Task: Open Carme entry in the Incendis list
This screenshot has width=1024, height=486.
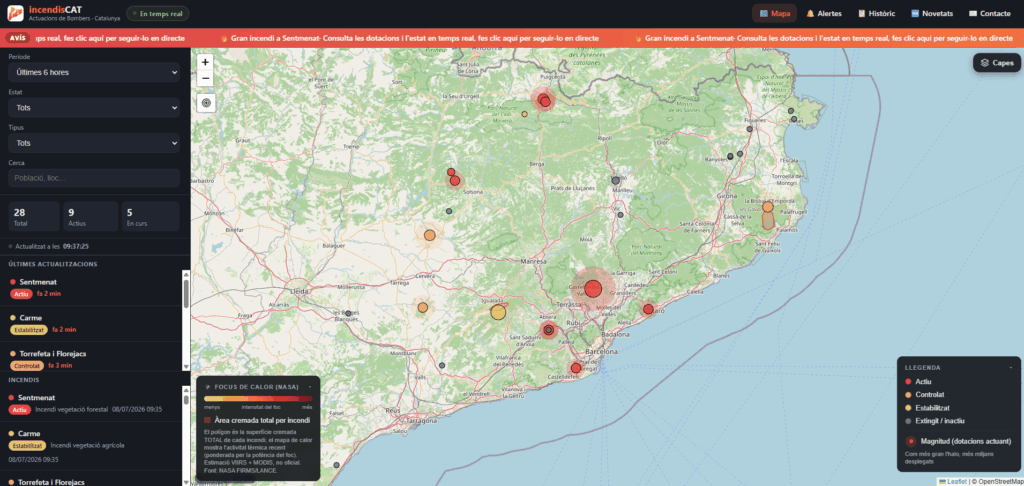Action: [91, 446]
